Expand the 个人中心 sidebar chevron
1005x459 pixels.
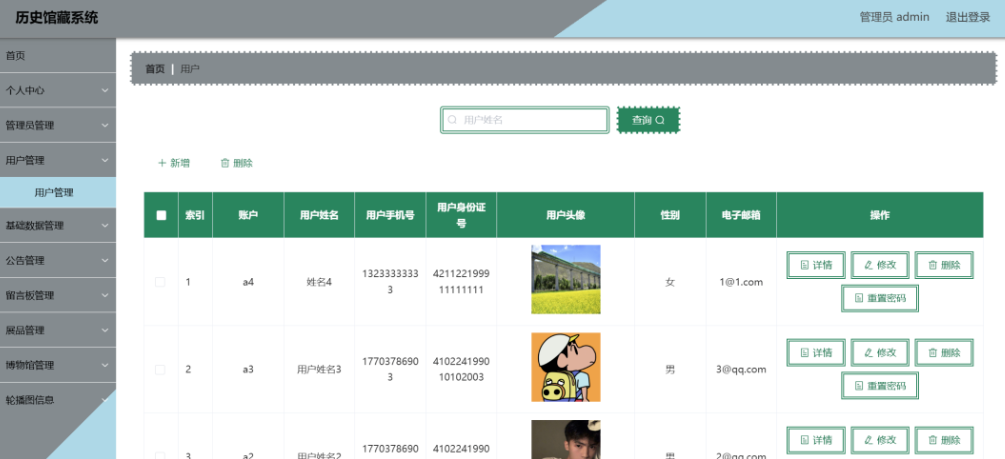(105, 90)
